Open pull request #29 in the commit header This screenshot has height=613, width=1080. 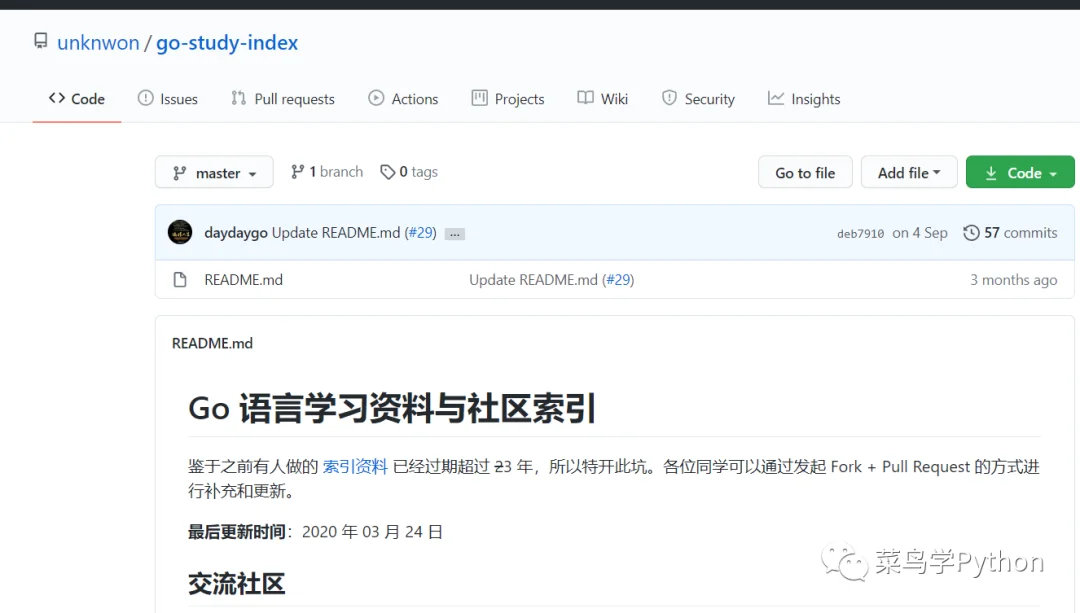420,233
